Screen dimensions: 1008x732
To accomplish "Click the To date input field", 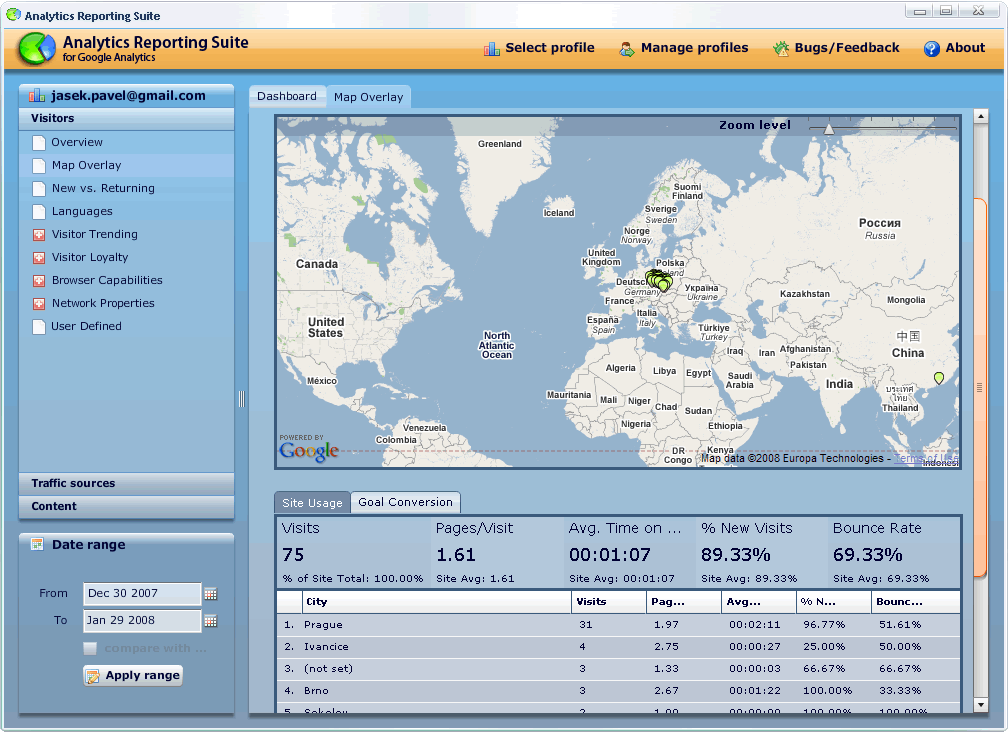I will click(x=142, y=621).
